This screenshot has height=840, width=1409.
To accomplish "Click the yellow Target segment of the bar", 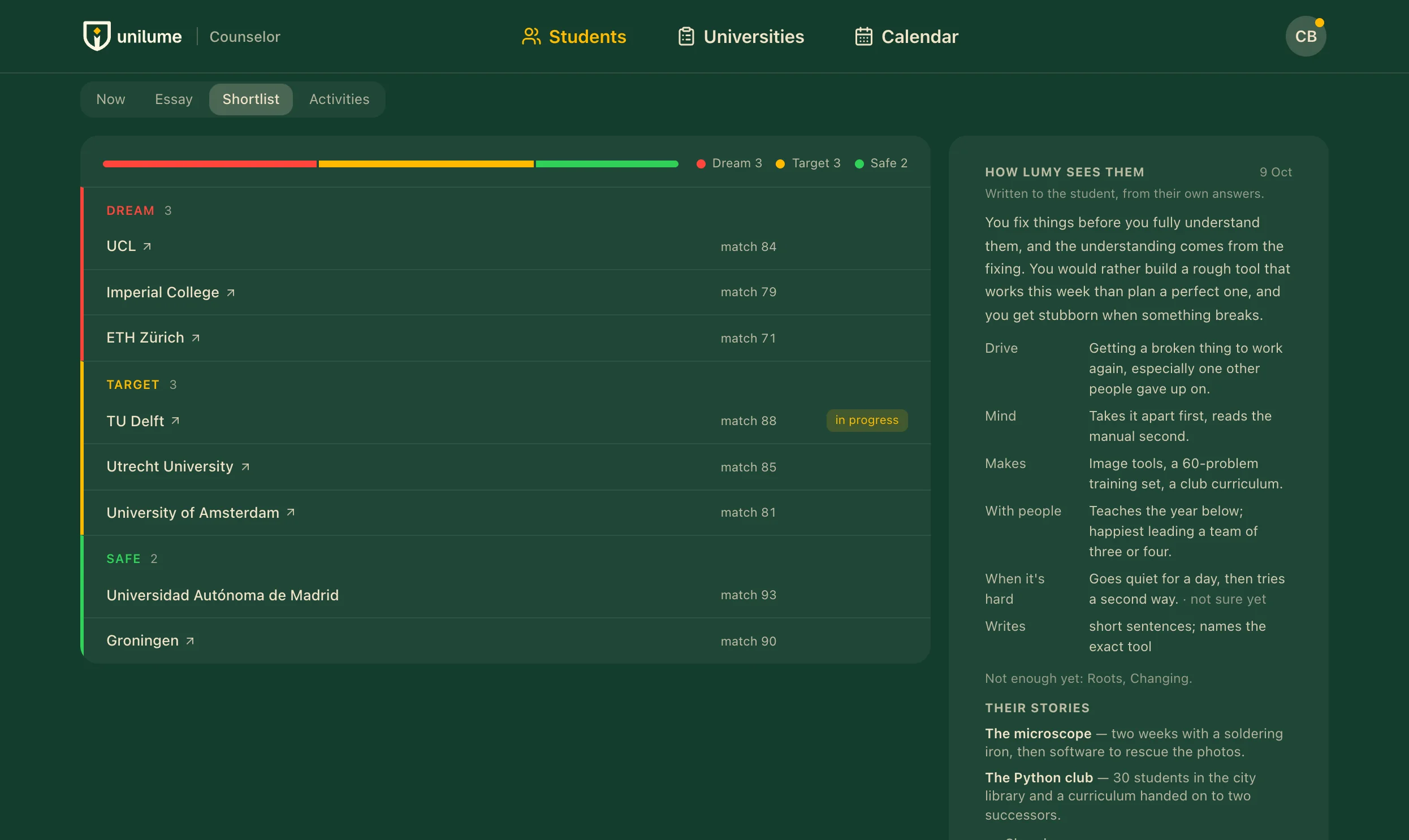I will (426, 163).
